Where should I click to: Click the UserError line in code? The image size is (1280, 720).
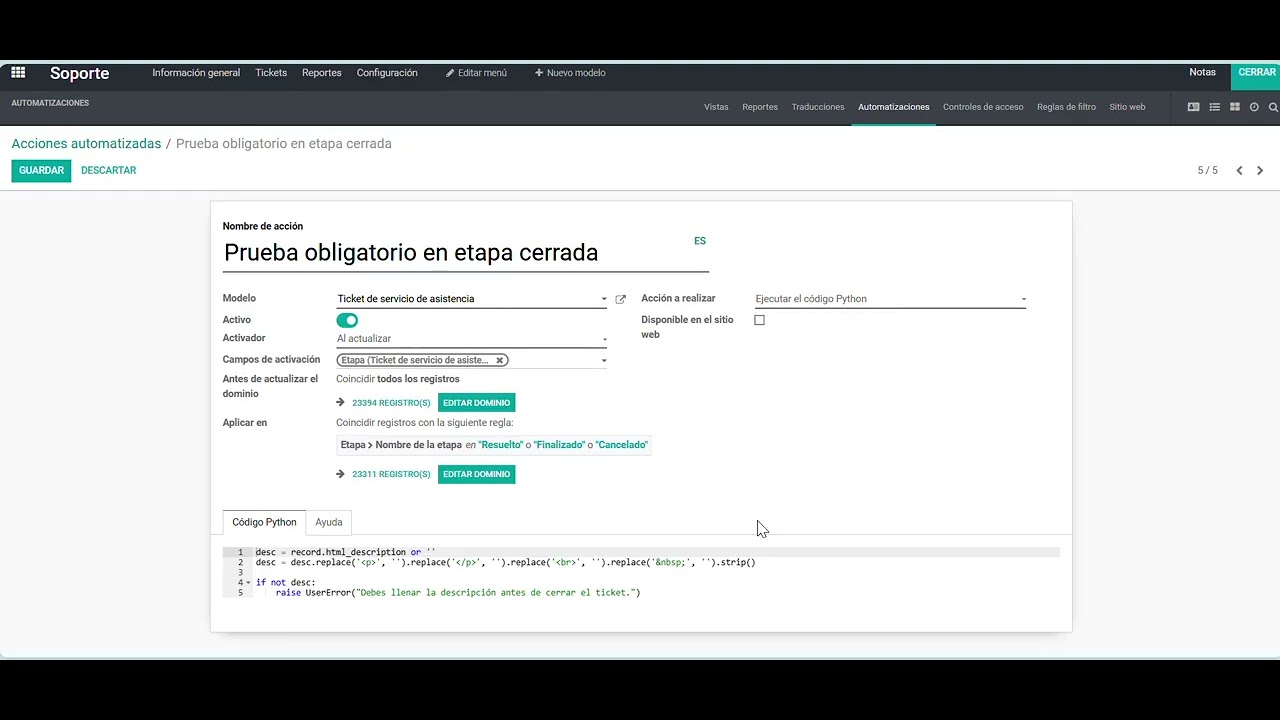tap(458, 593)
